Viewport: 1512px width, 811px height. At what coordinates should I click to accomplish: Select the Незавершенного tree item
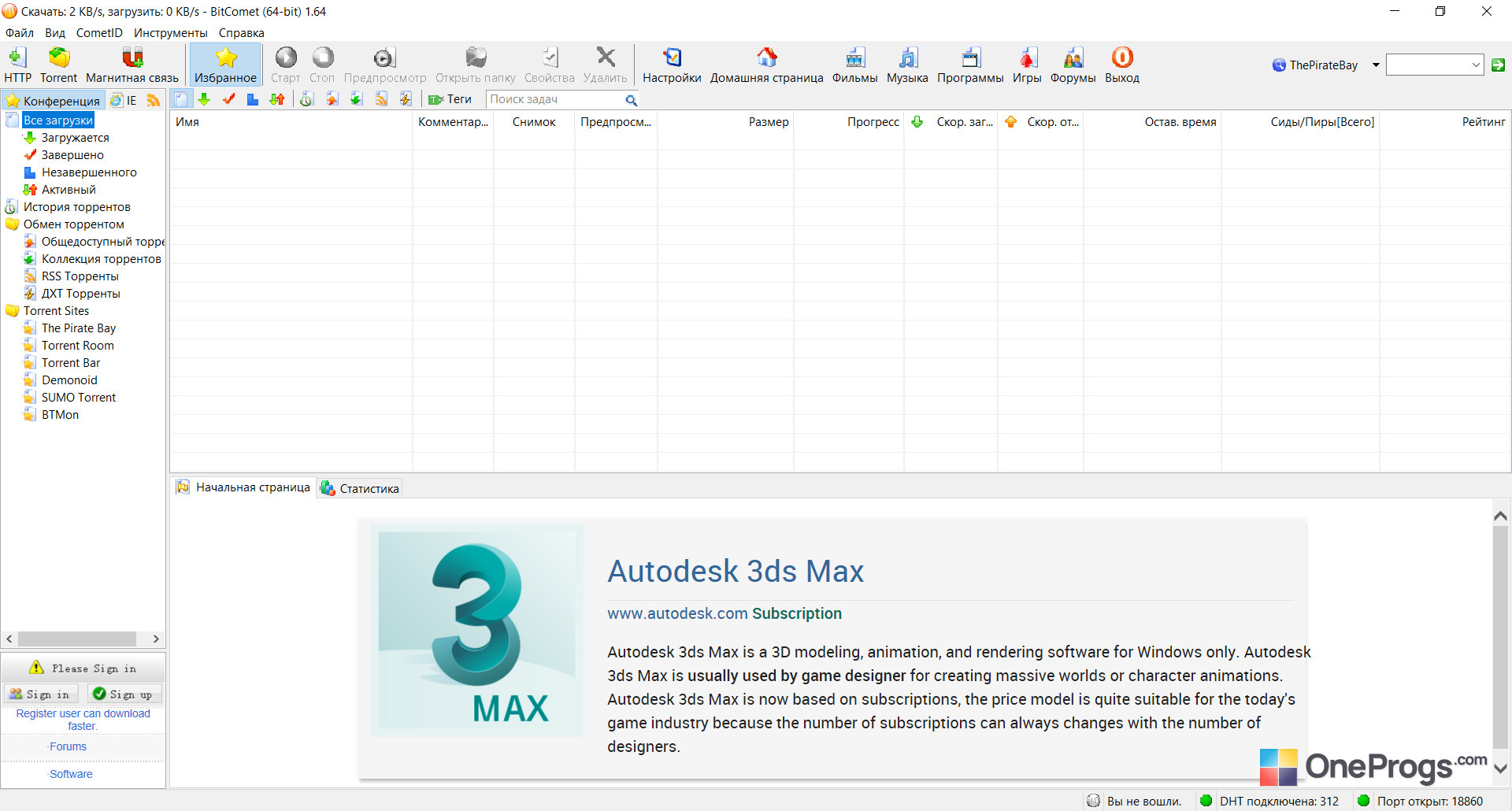click(x=88, y=172)
